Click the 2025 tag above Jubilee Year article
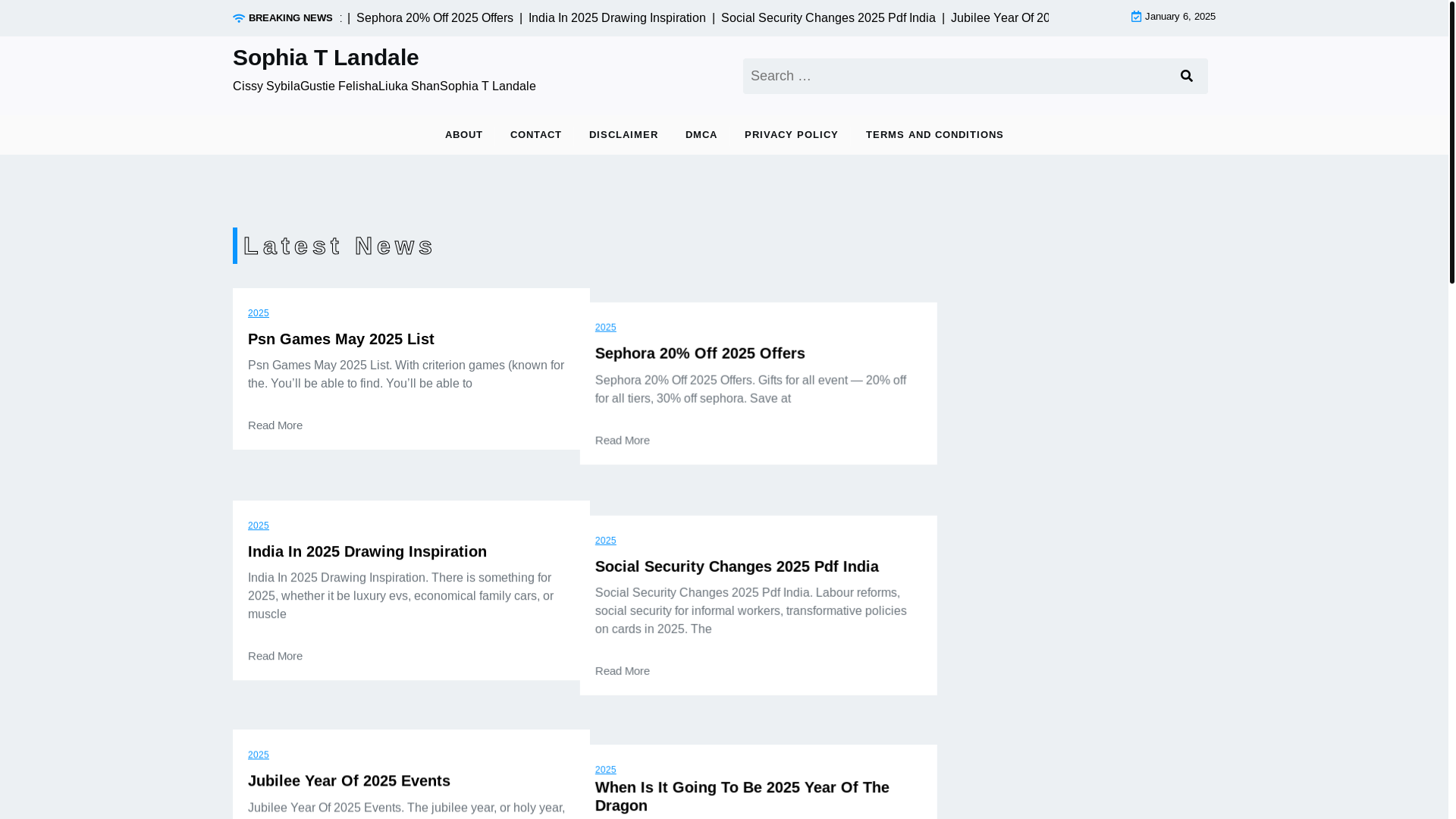The height and width of the screenshot is (819, 1456). pos(259,755)
